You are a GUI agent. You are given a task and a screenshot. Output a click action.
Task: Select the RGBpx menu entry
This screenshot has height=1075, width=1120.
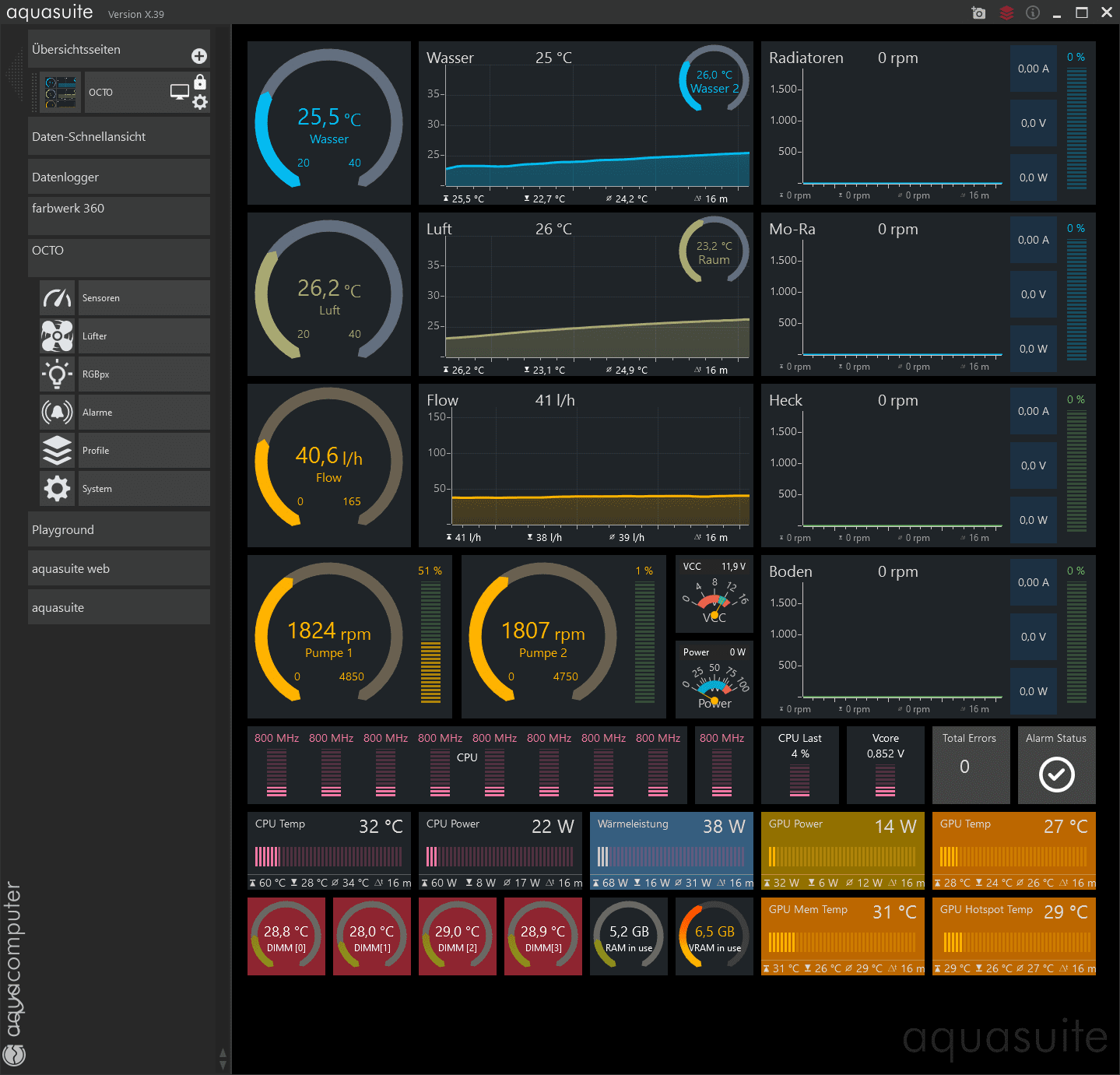144,374
